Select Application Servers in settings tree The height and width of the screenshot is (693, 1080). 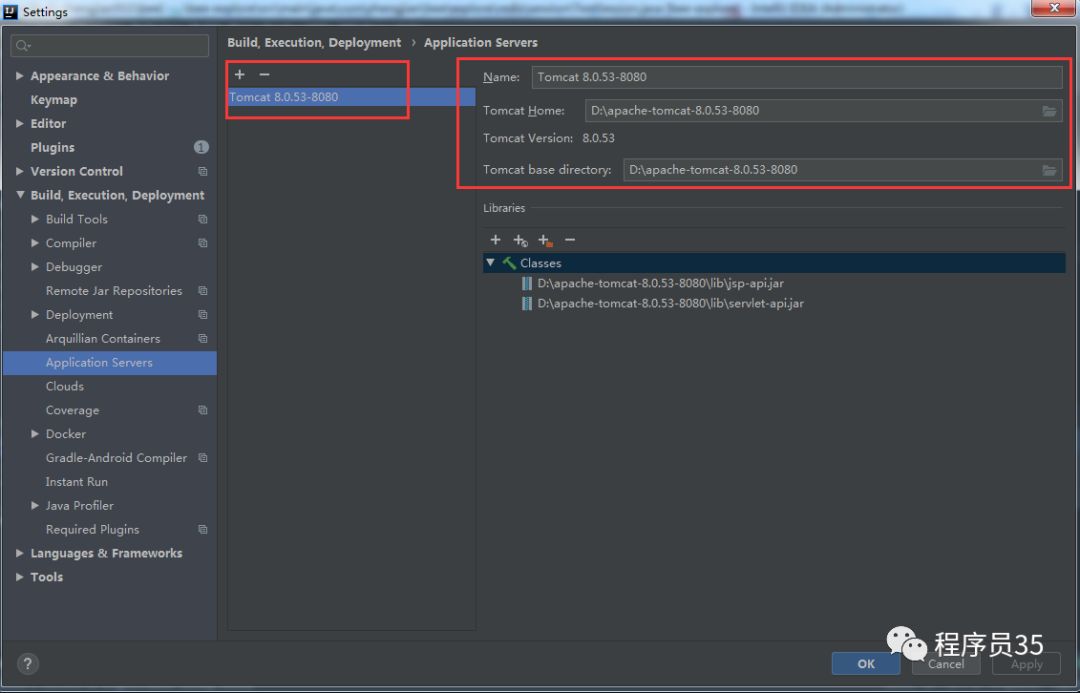[110, 362]
